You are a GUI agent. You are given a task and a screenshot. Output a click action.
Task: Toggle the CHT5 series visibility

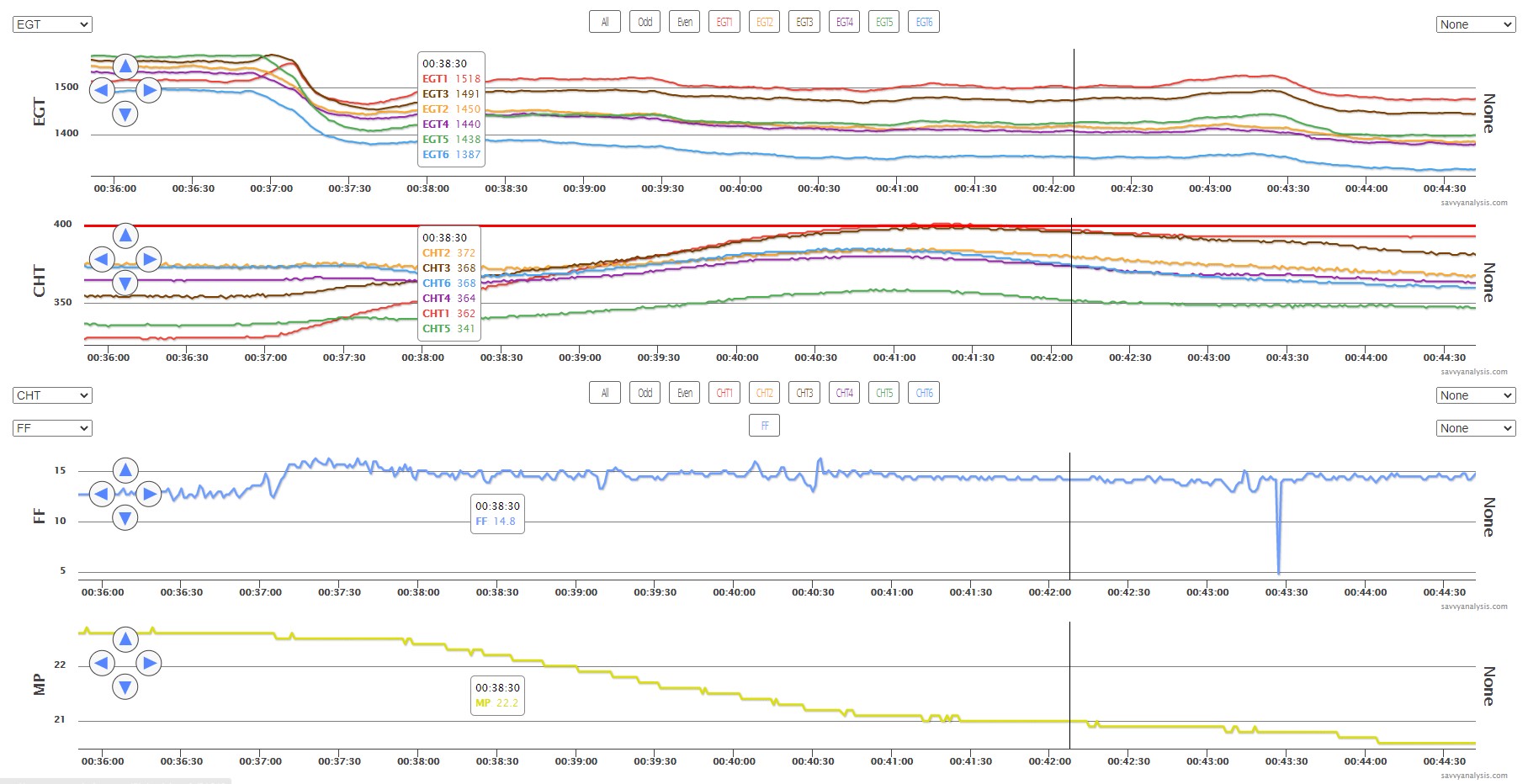[x=884, y=393]
